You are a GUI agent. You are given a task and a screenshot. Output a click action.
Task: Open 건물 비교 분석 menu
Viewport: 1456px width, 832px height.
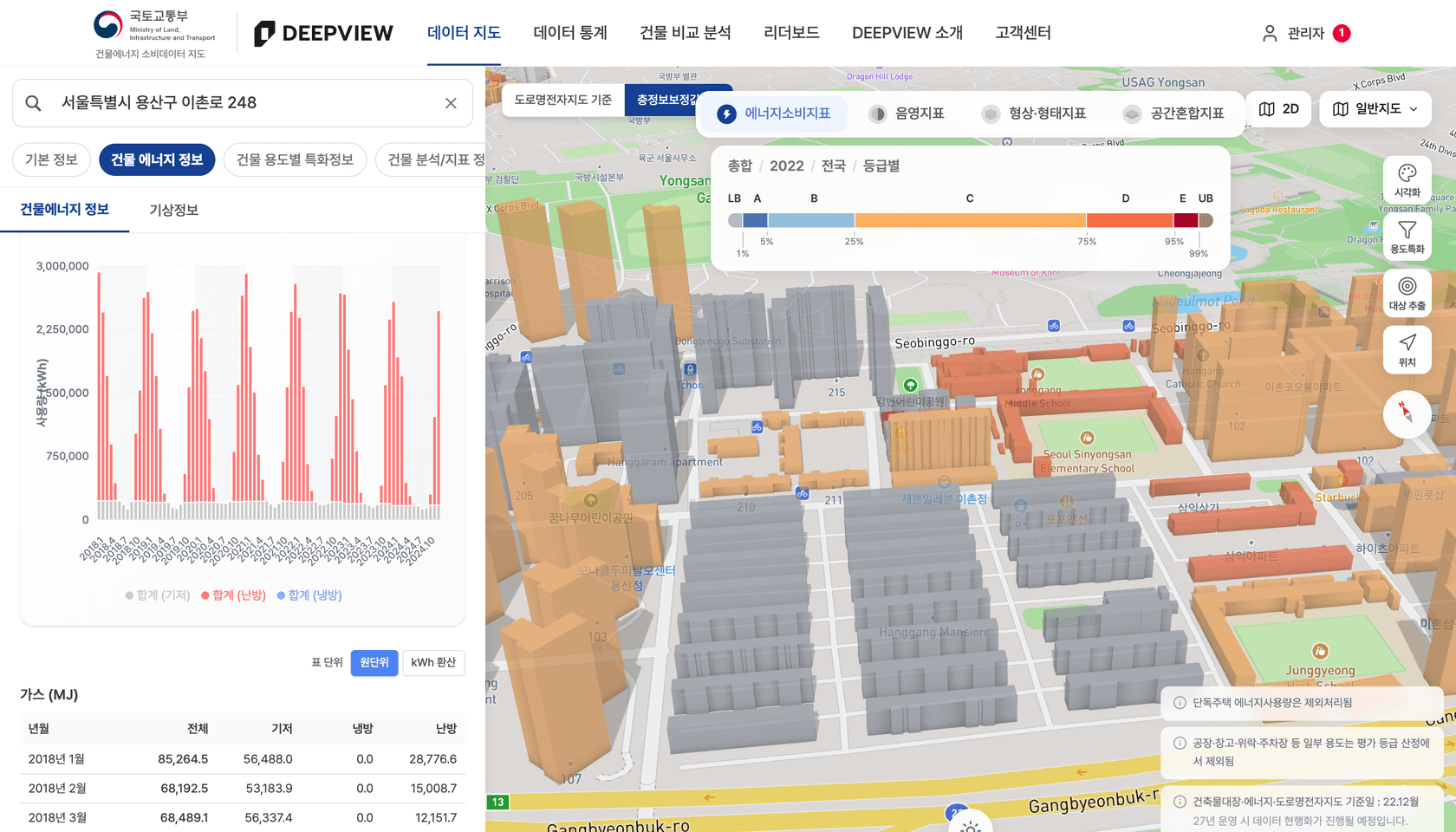686,33
